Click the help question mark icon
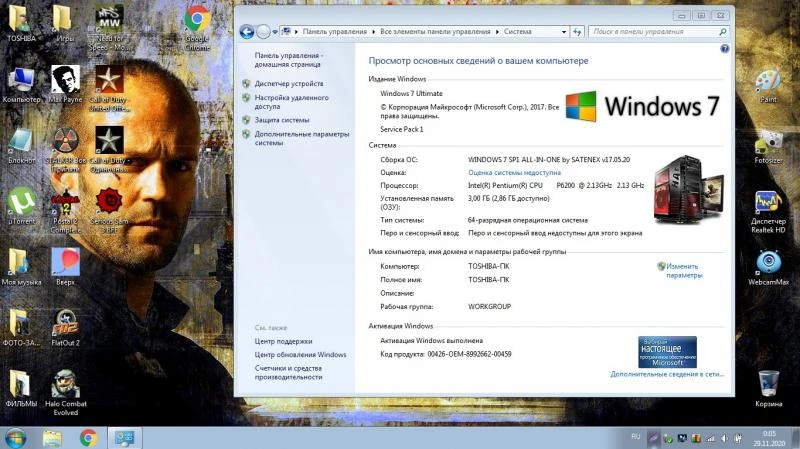This screenshot has height=449, width=800. 724,49
